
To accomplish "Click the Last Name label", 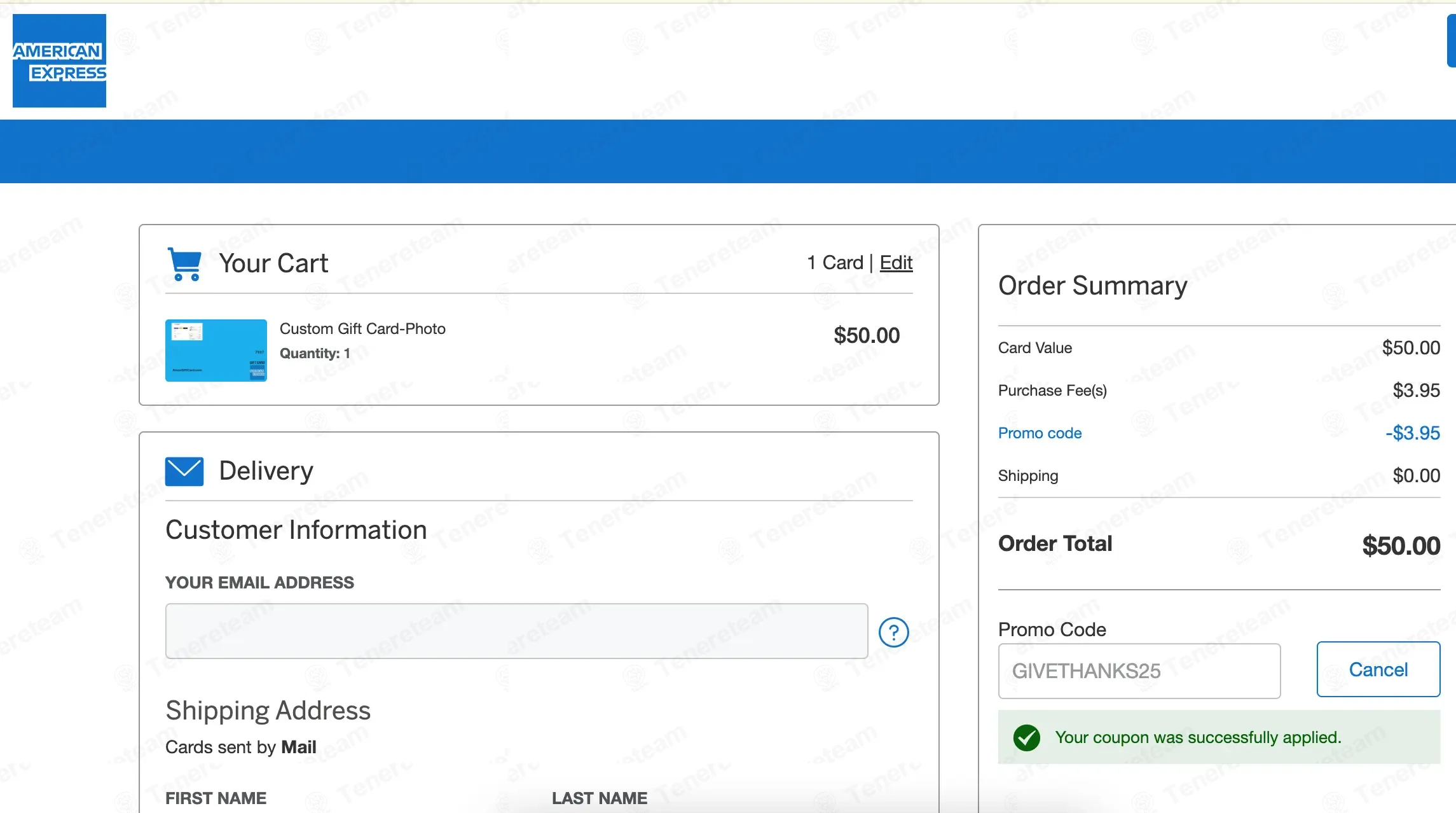I will tap(599, 798).
